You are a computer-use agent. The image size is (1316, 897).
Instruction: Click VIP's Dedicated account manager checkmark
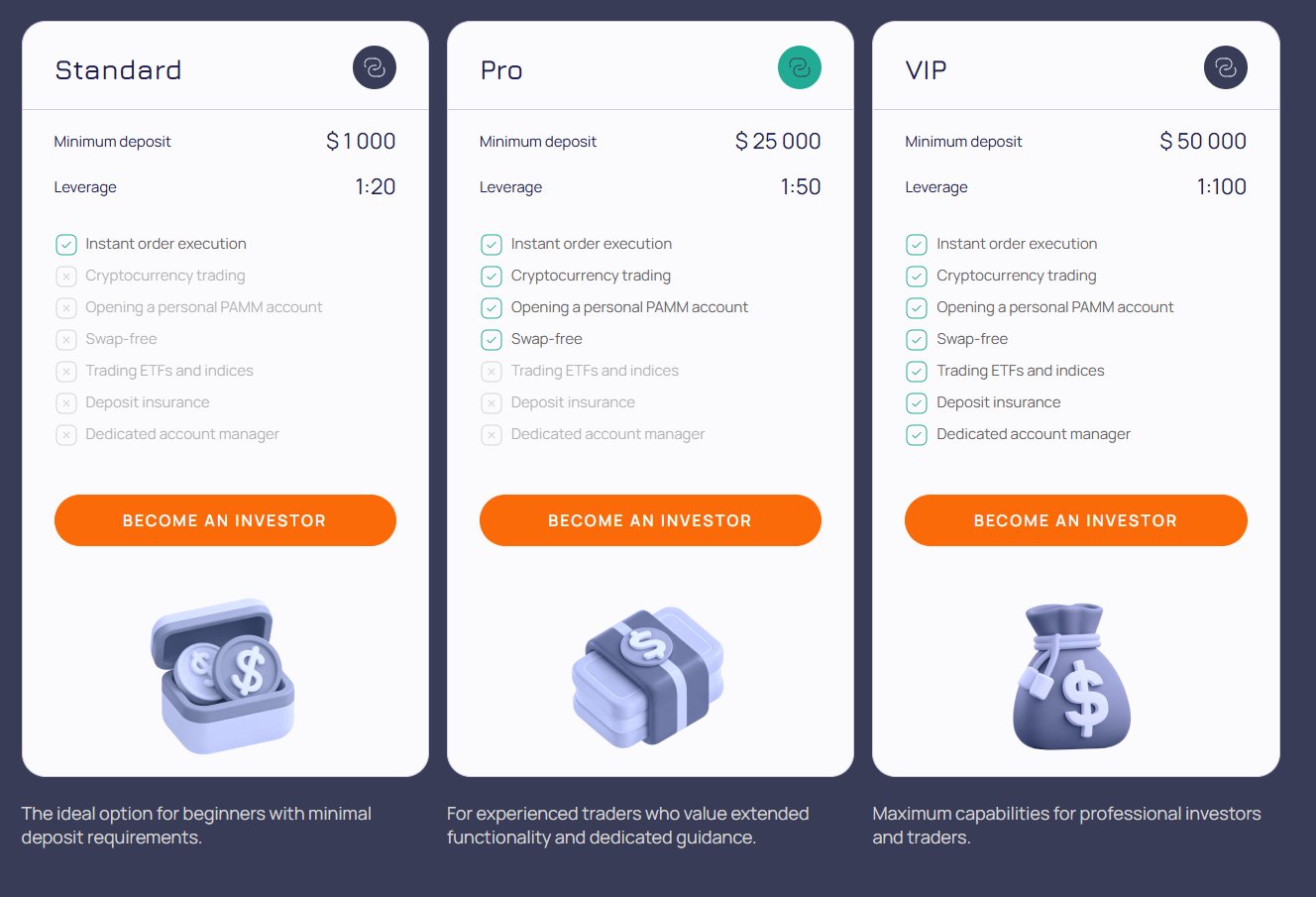point(917,435)
